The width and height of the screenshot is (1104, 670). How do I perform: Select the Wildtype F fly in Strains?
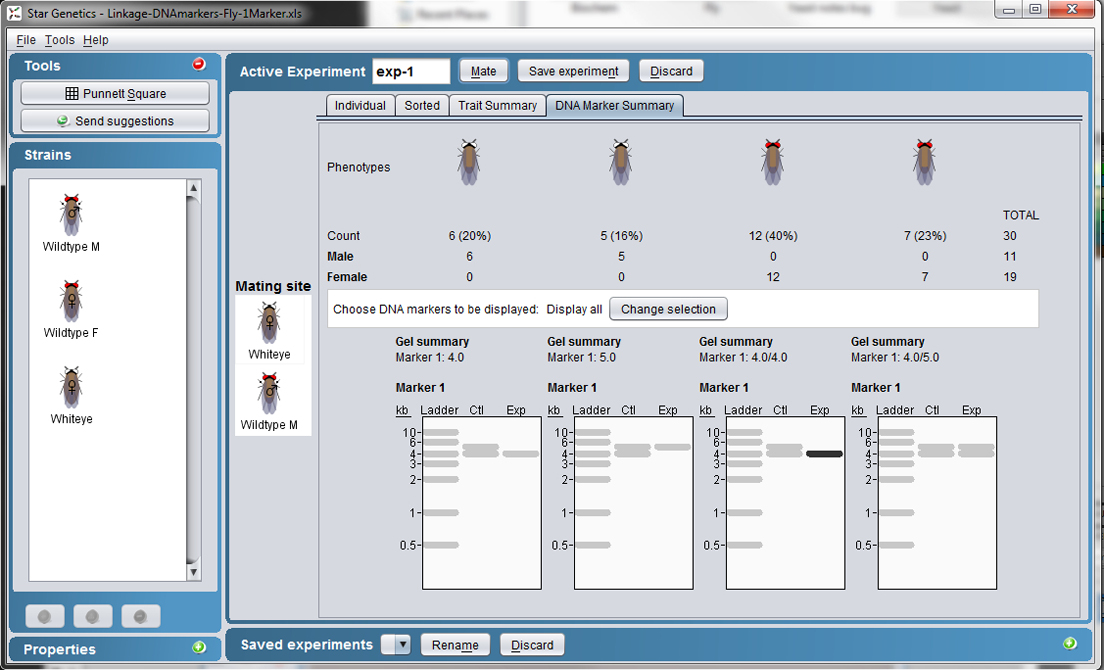coord(71,301)
